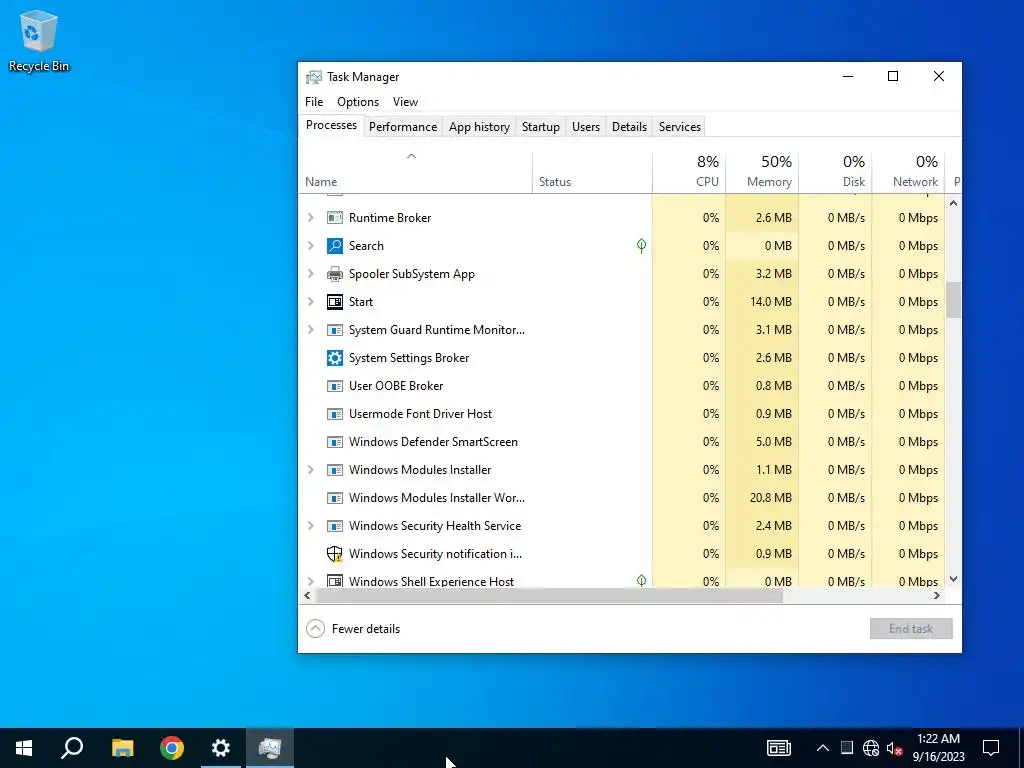Switch to the Users tab
The height and width of the screenshot is (768, 1024).
pyautogui.click(x=586, y=127)
